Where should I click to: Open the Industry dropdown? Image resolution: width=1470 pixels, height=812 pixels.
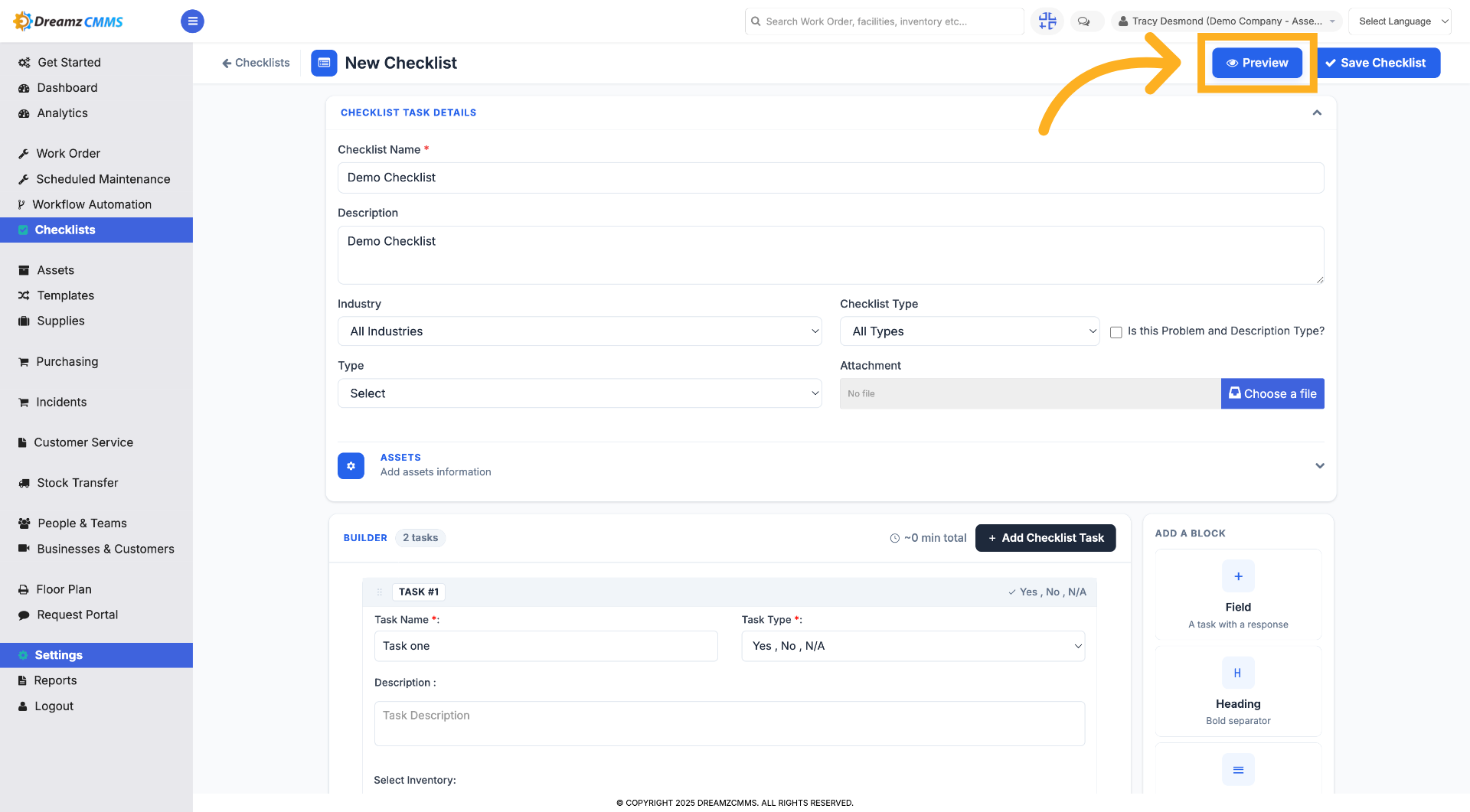pos(580,331)
